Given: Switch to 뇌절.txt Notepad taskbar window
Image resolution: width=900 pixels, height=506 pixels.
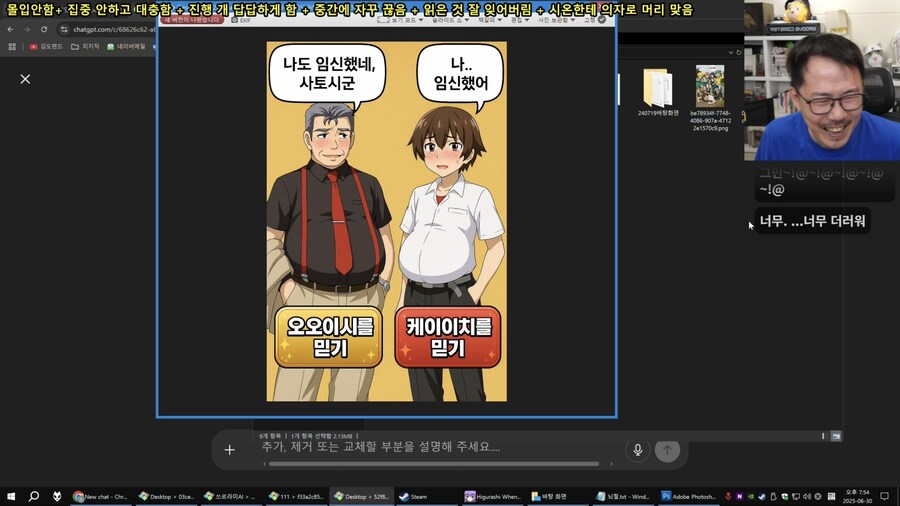Looking at the screenshot, I should [623, 496].
